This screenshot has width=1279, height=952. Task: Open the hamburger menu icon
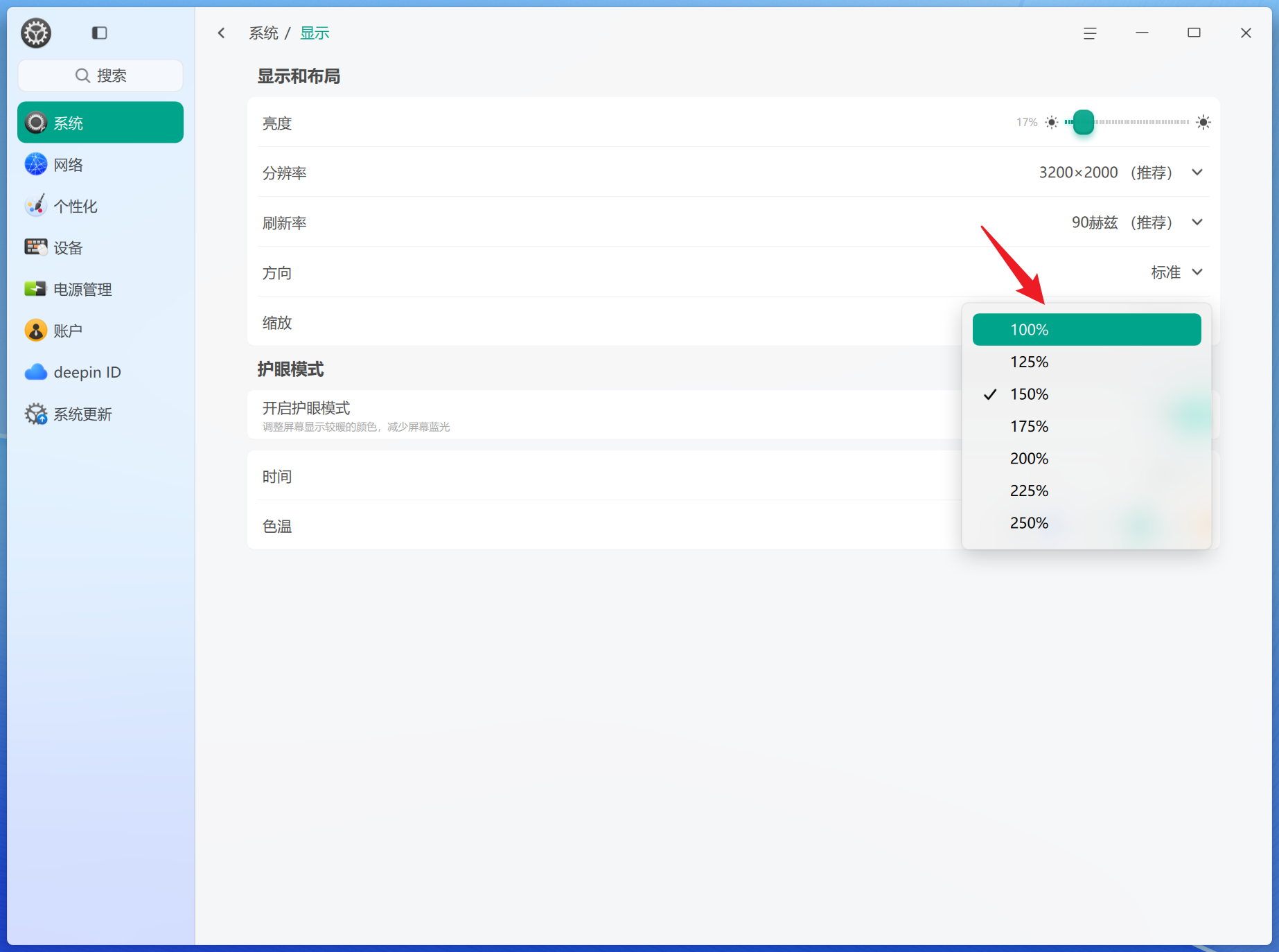1090,33
